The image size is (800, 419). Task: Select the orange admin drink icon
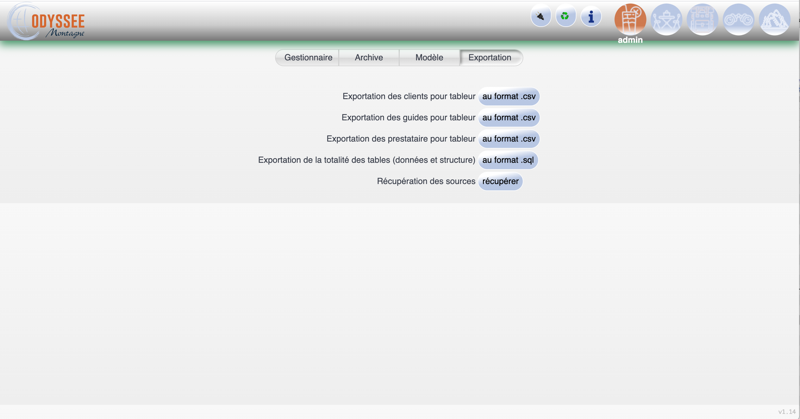630,18
